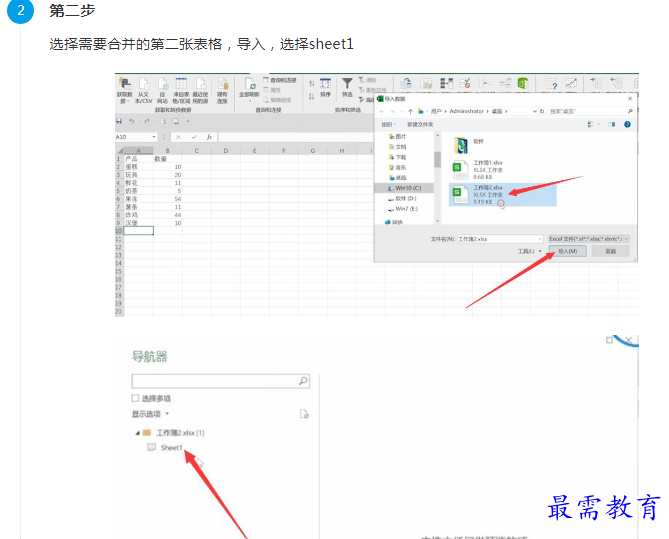
Task: Click the green Manage Data Model icon
Action: point(523,83)
